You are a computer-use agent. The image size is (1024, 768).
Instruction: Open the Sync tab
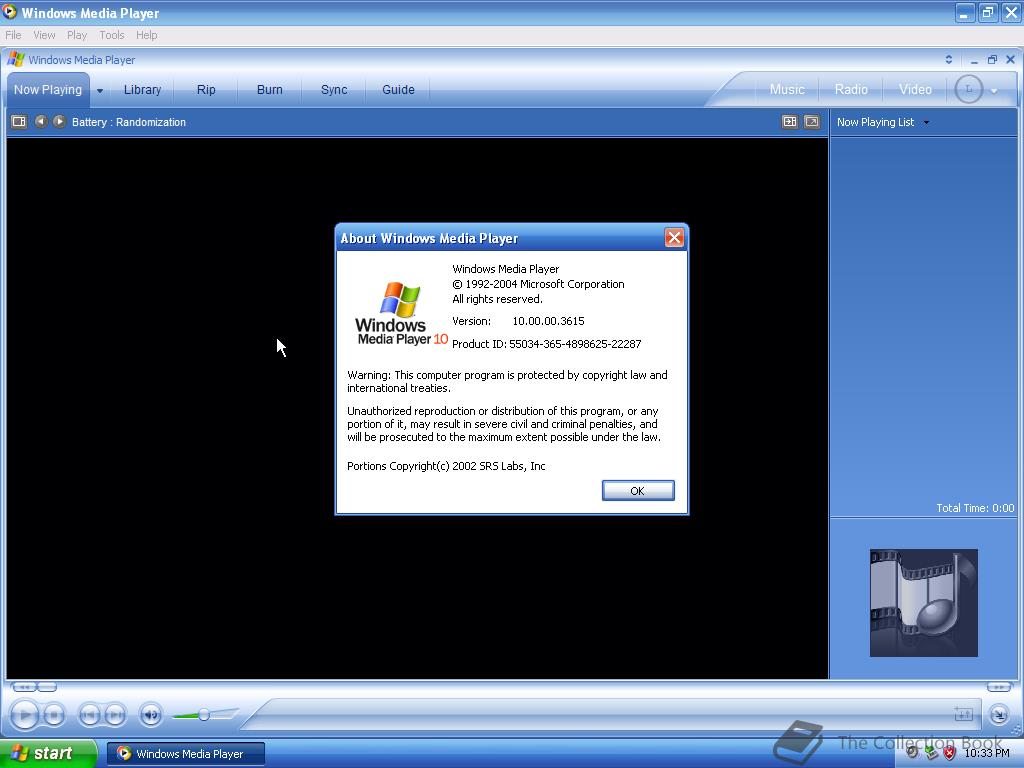[334, 90]
